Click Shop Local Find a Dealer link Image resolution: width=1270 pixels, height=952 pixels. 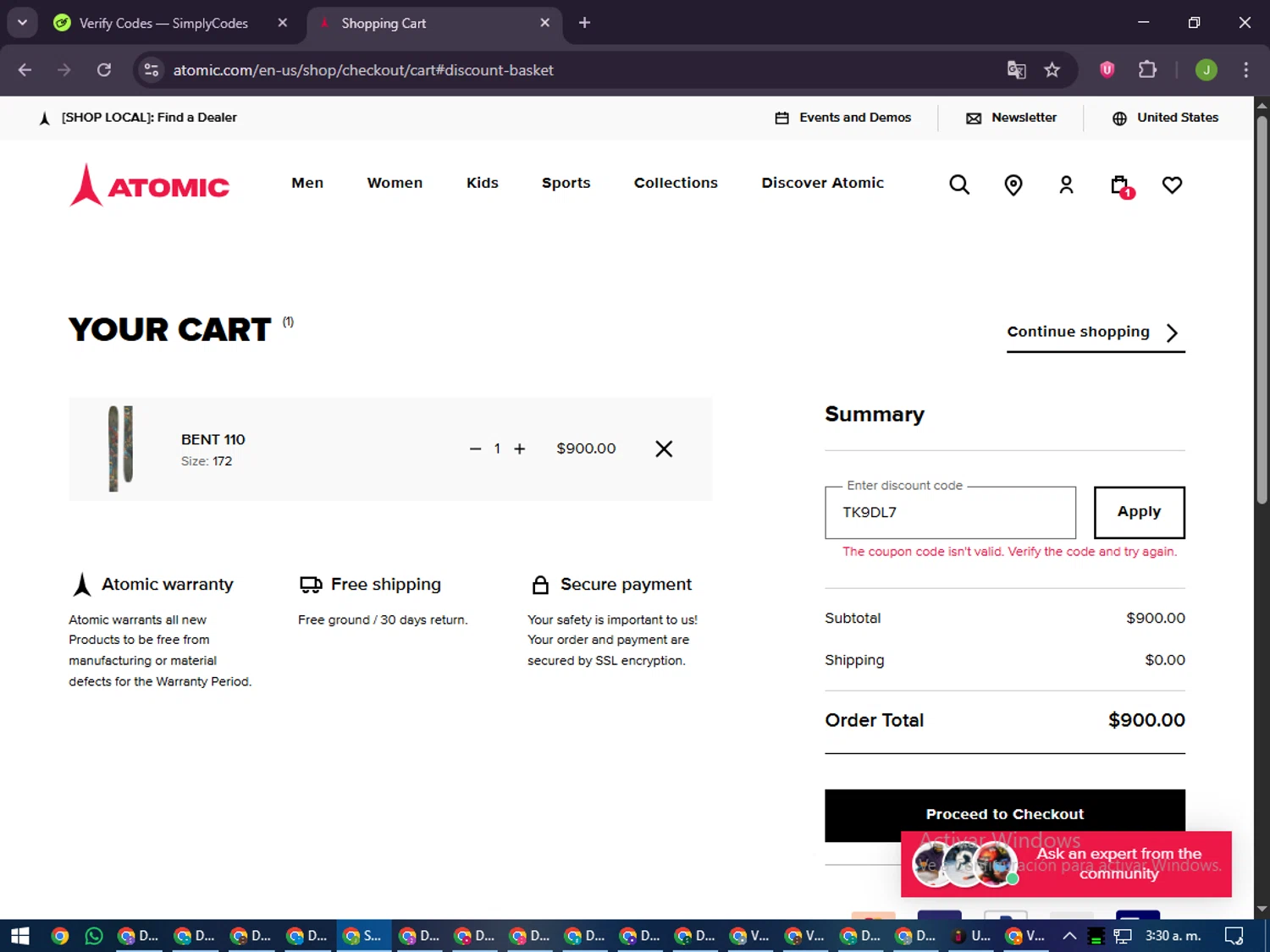138,118
